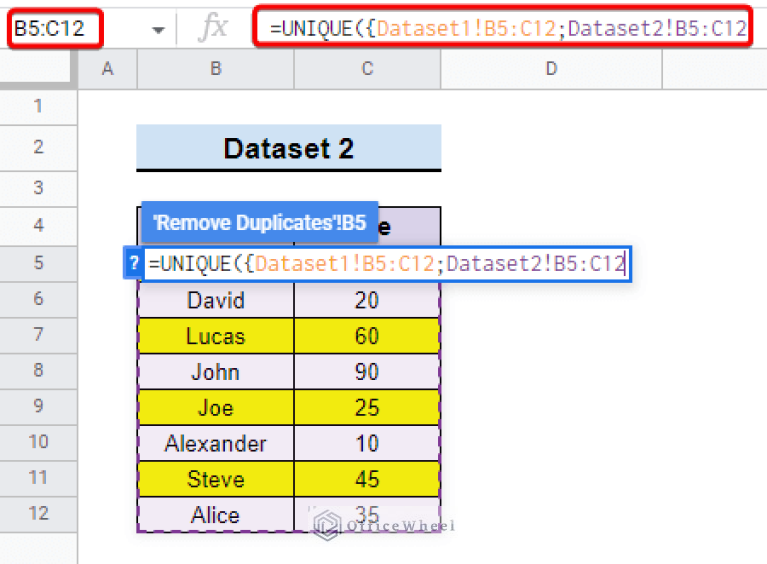This screenshot has height=564, width=767.
Task: Click the yellow Lucas cell
Action: [x=215, y=336]
